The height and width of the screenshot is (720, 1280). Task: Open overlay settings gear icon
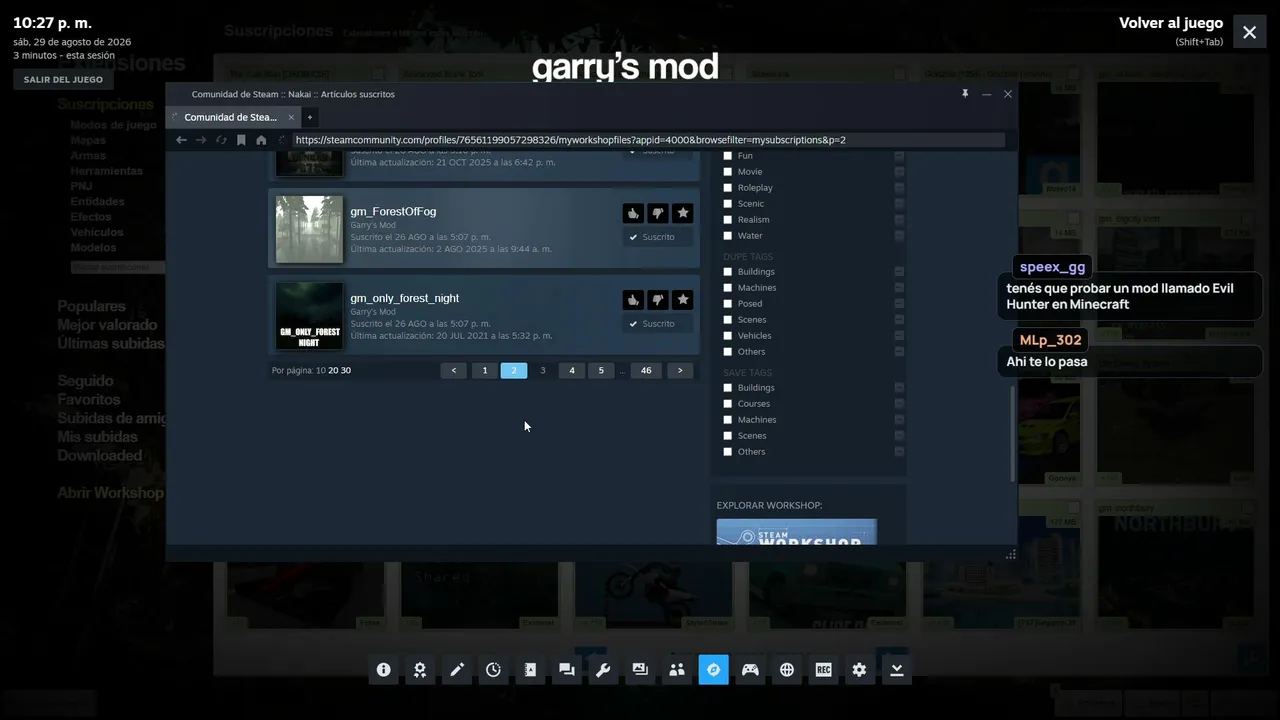point(860,670)
